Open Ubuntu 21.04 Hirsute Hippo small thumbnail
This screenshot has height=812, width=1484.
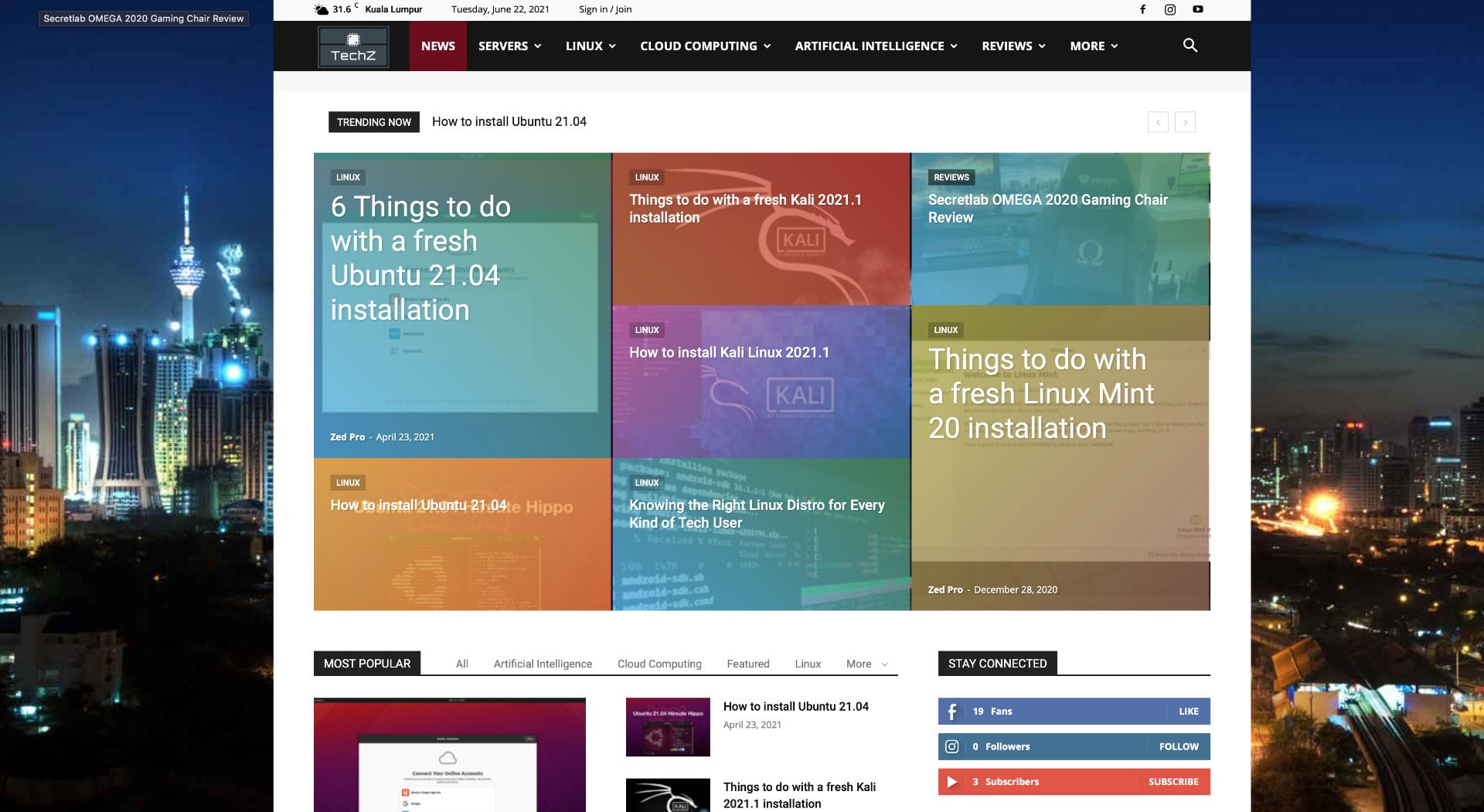[x=668, y=727]
